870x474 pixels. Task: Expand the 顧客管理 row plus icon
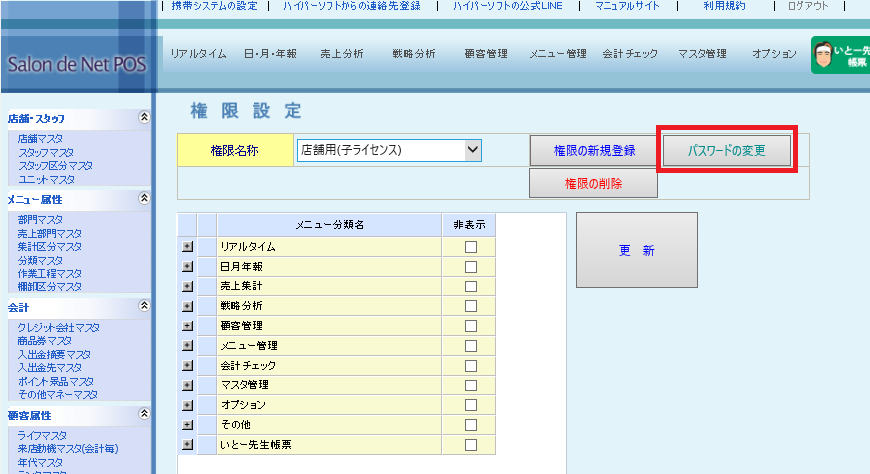click(187, 326)
